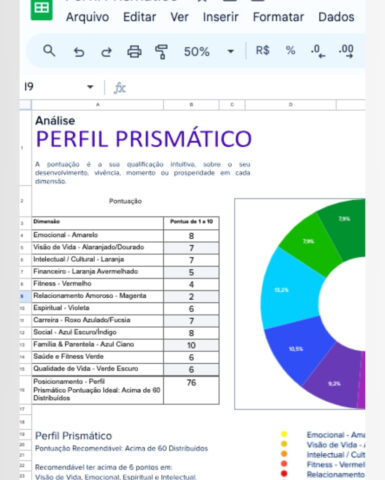Redo the action with the redo arrow
This screenshot has width=385, height=480.
coord(106,52)
